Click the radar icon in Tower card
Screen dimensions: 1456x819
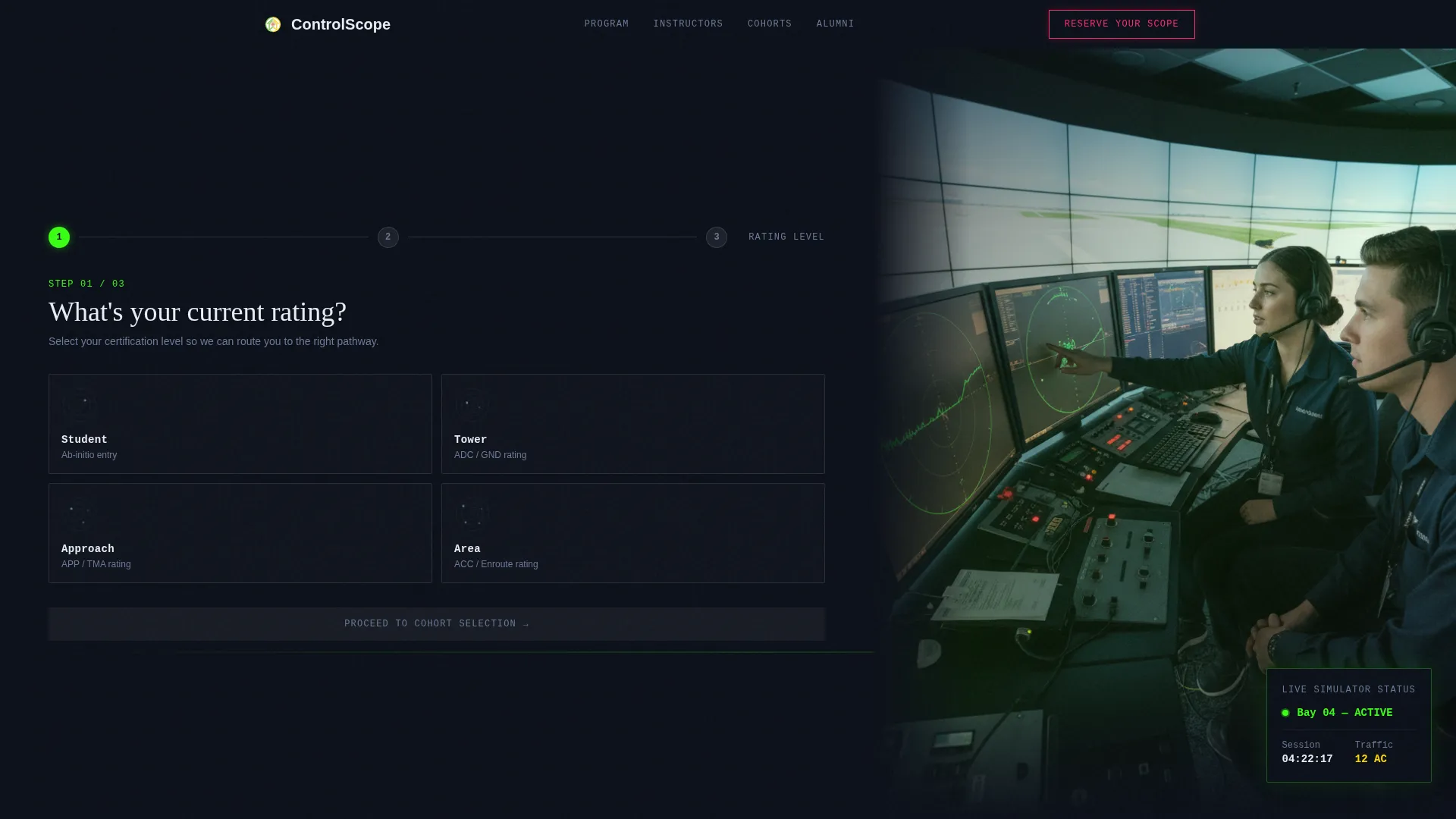click(471, 405)
